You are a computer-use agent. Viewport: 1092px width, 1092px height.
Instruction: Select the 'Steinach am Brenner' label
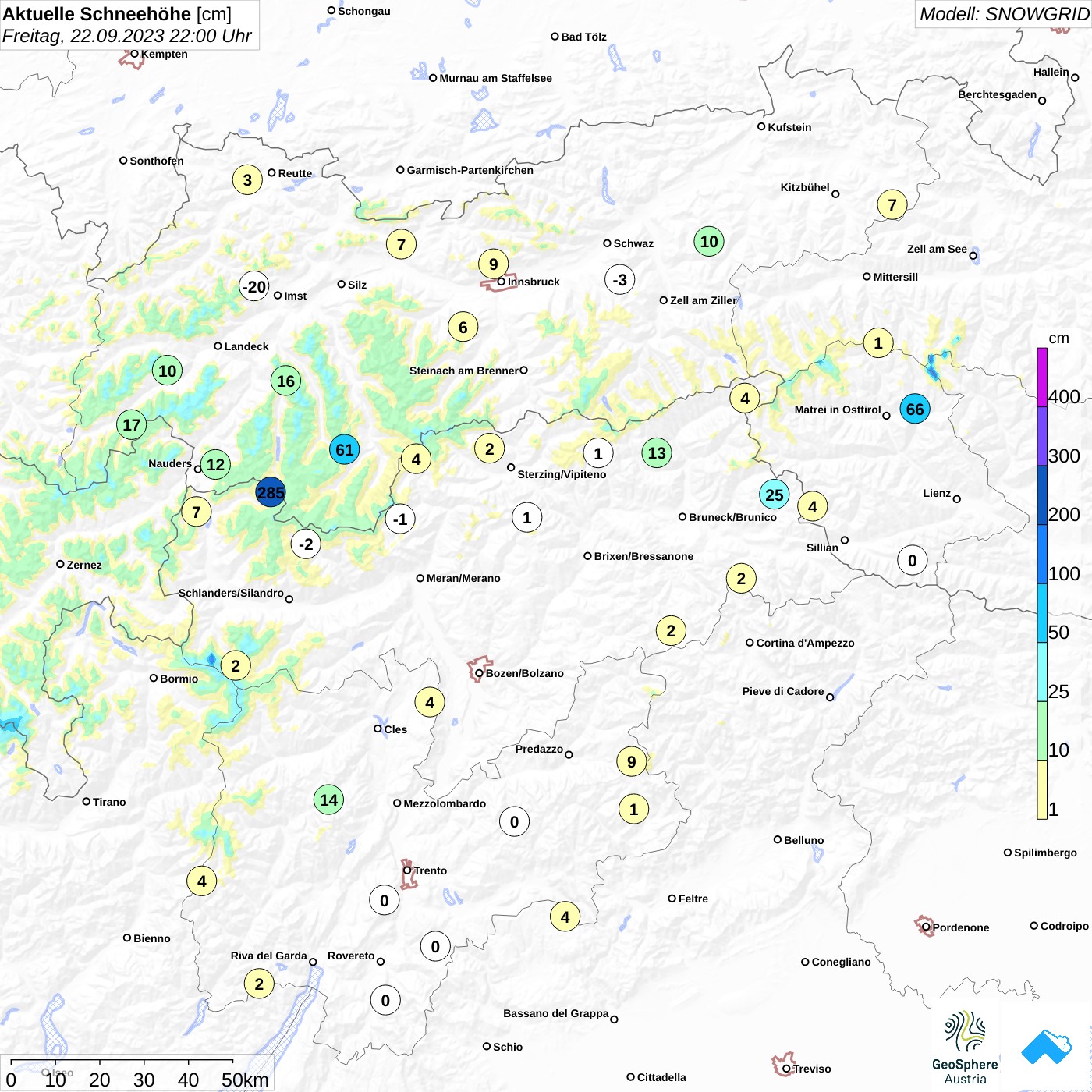(x=464, y=371)
